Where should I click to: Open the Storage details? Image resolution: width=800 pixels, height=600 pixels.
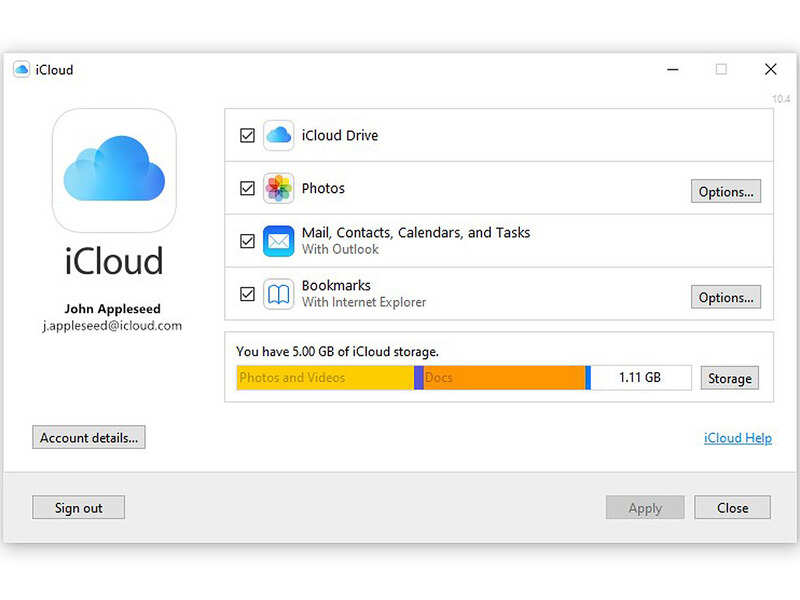(x=729, y=378)
